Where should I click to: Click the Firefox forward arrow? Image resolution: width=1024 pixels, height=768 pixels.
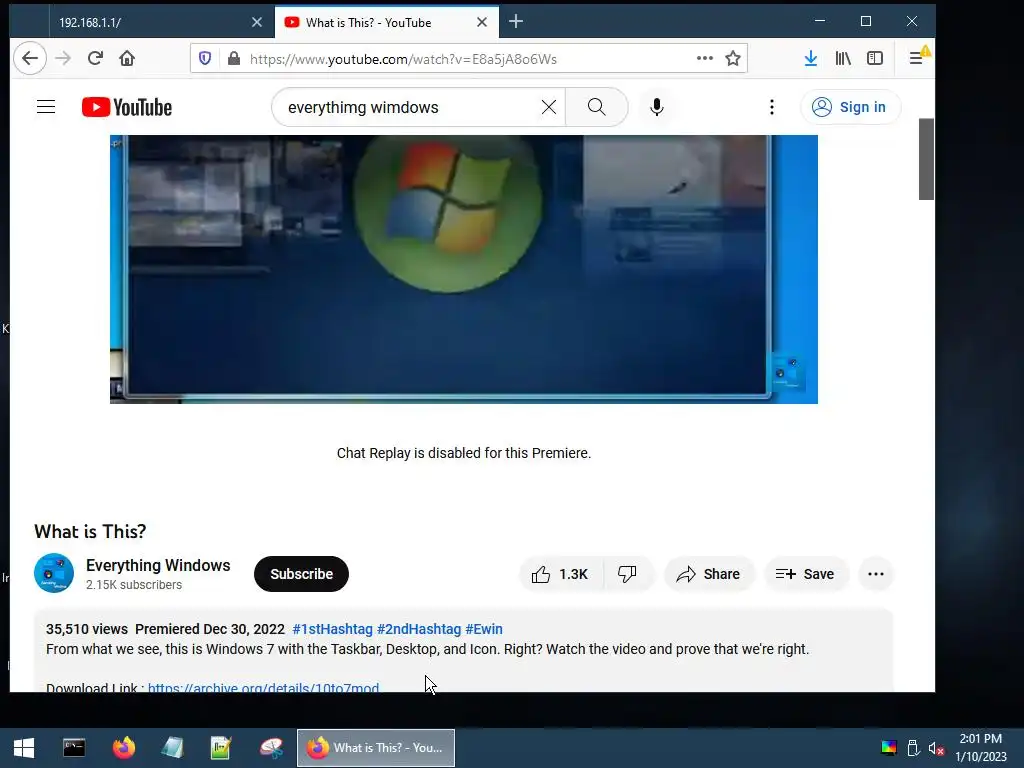tap(63, 59)
